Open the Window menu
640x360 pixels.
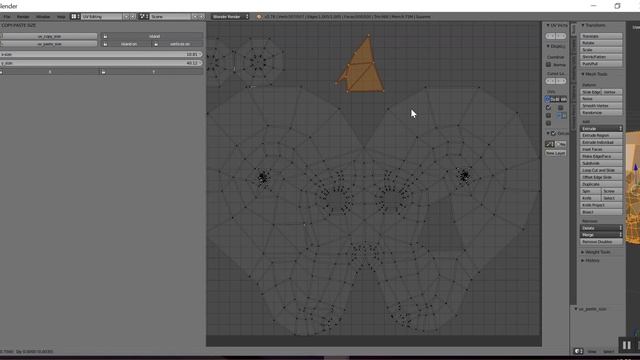click(x=43, y=17)
